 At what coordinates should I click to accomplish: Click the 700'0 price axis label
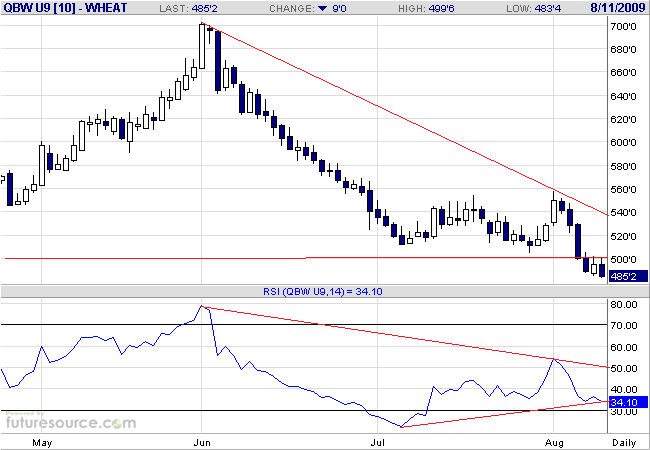coord(623,27)
